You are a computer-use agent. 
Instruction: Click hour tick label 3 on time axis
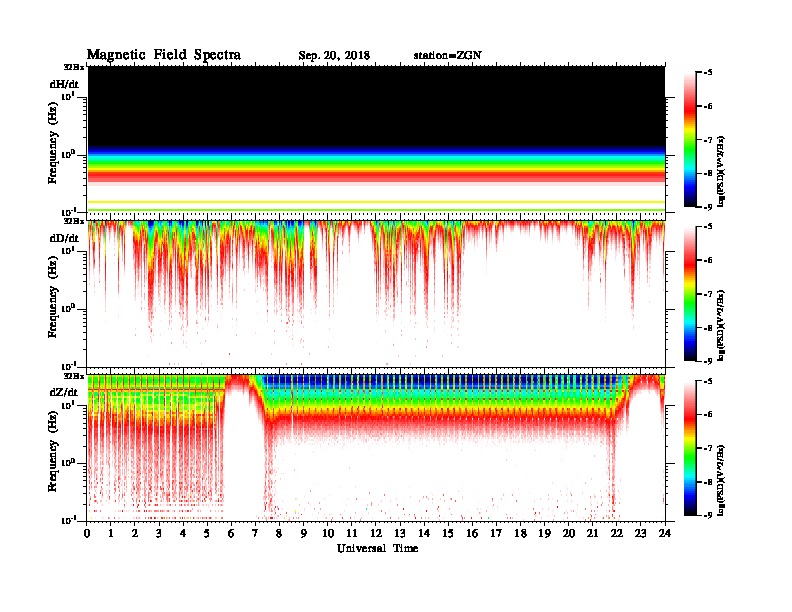159,533
